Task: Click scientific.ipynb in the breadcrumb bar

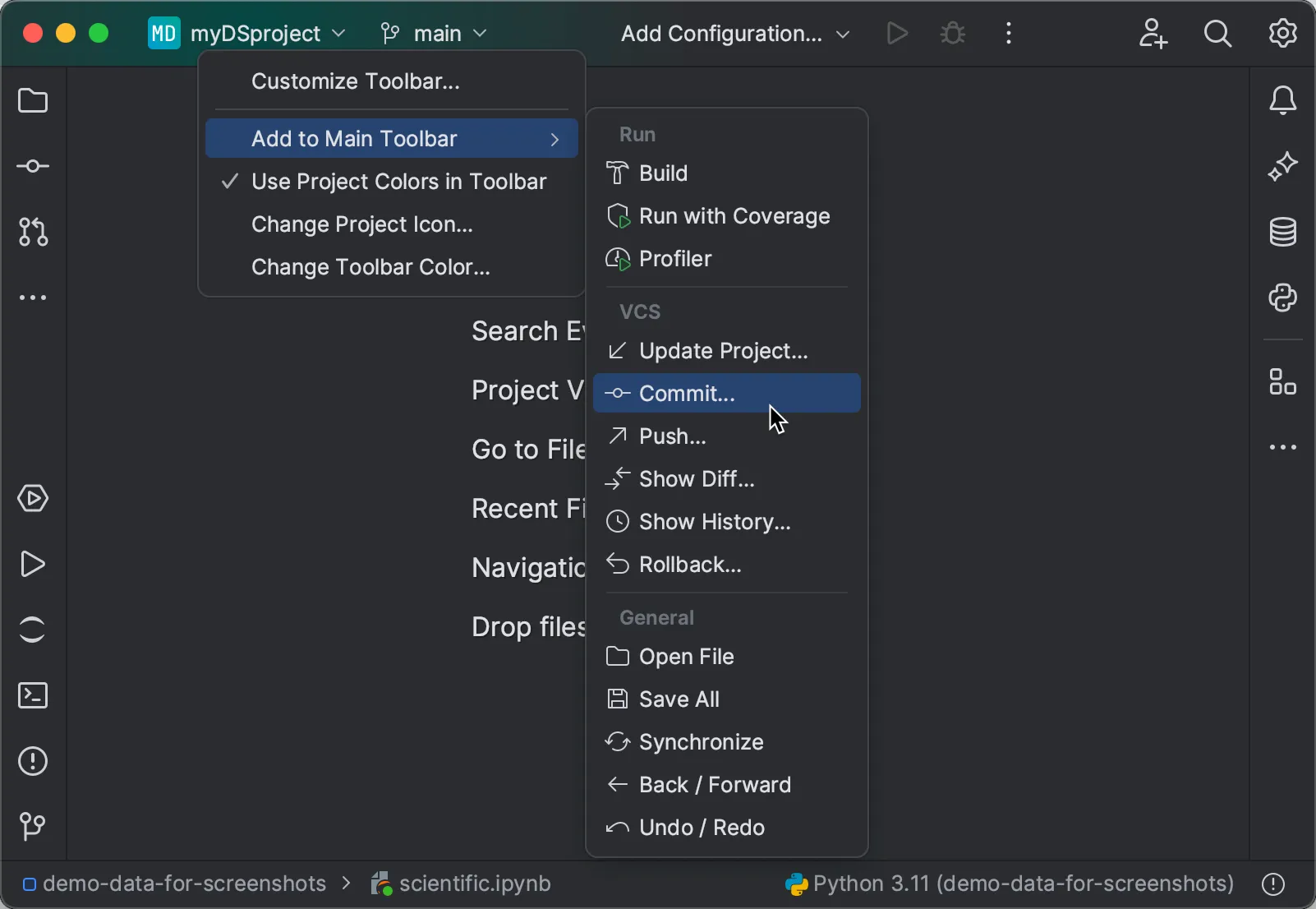Action: point(474,884)
